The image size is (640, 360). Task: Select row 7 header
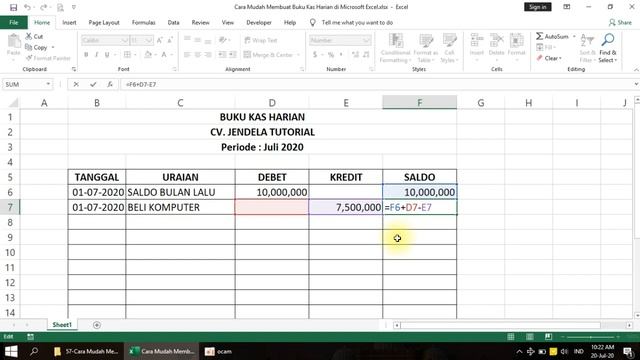coord(10,207)
